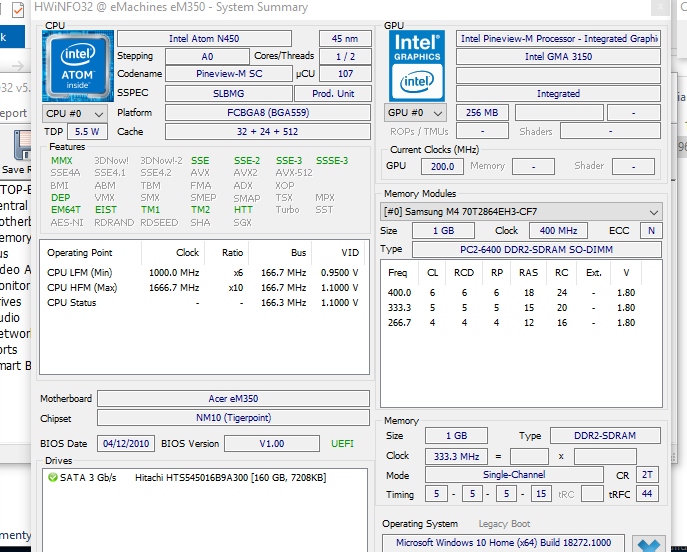This screenshot has width=687, height=552.
Task: Click the FCBGA8 (BGA559) platform field
Action: pos(268,113)
